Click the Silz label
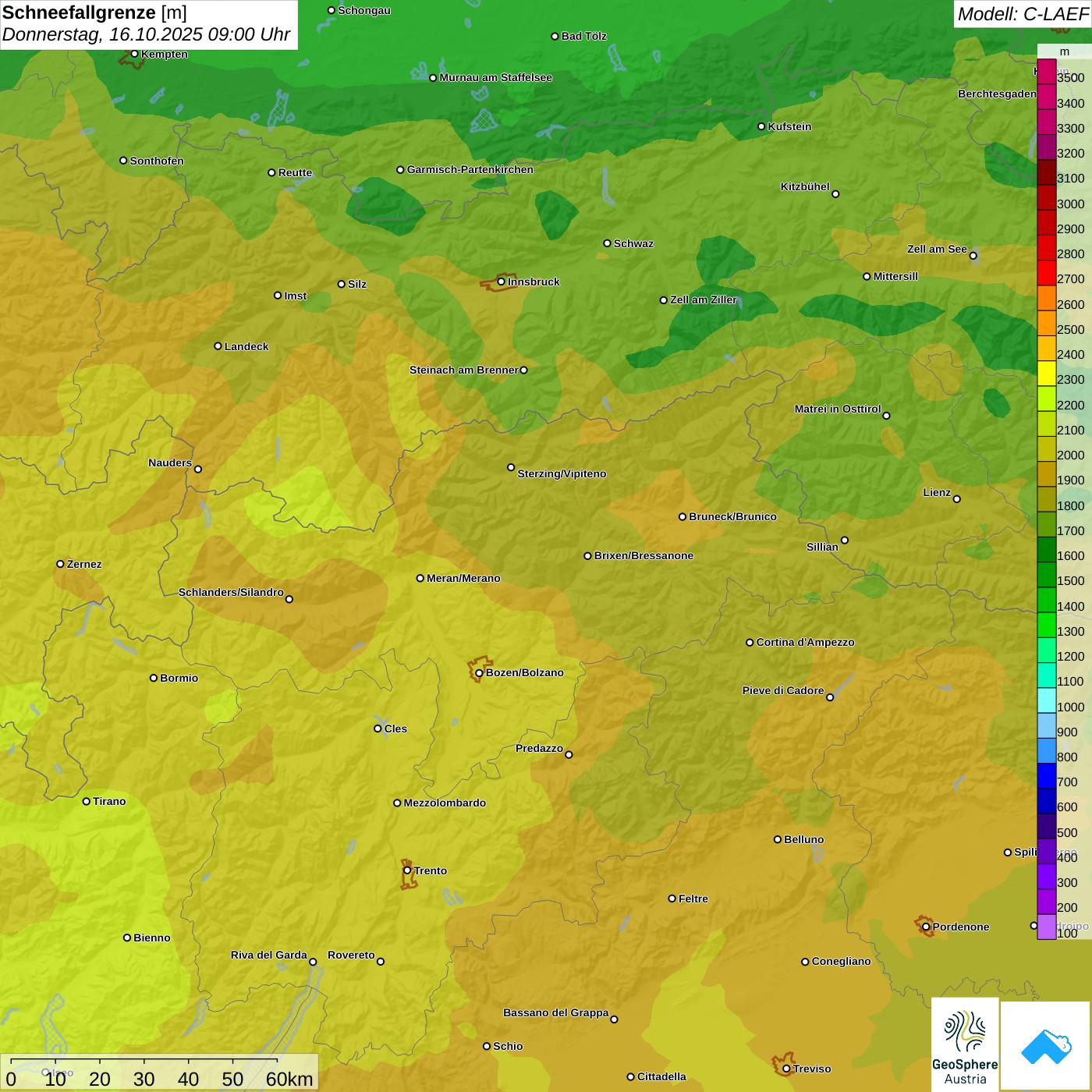1092x1092 pixels. point(357,284)
